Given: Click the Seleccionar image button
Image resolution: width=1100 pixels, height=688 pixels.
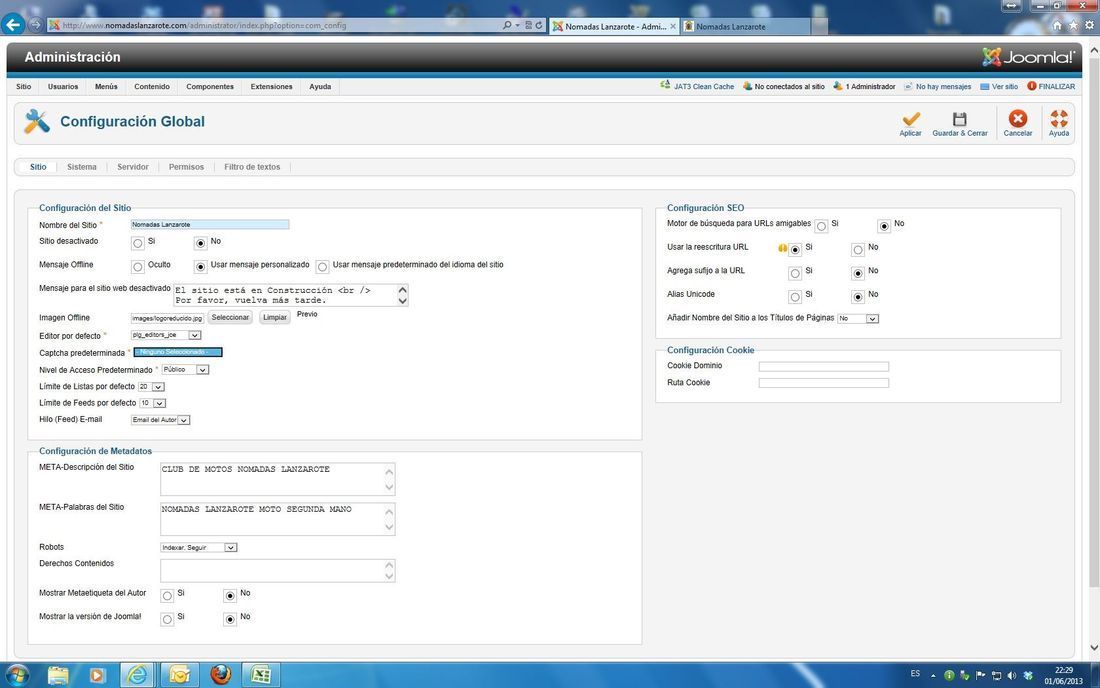Looking at the screenshot, I should (x=230, y=318).
